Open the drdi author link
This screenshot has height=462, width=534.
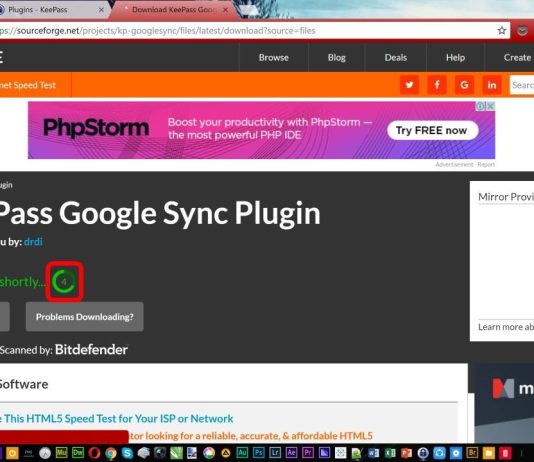(x=33, y=242)
